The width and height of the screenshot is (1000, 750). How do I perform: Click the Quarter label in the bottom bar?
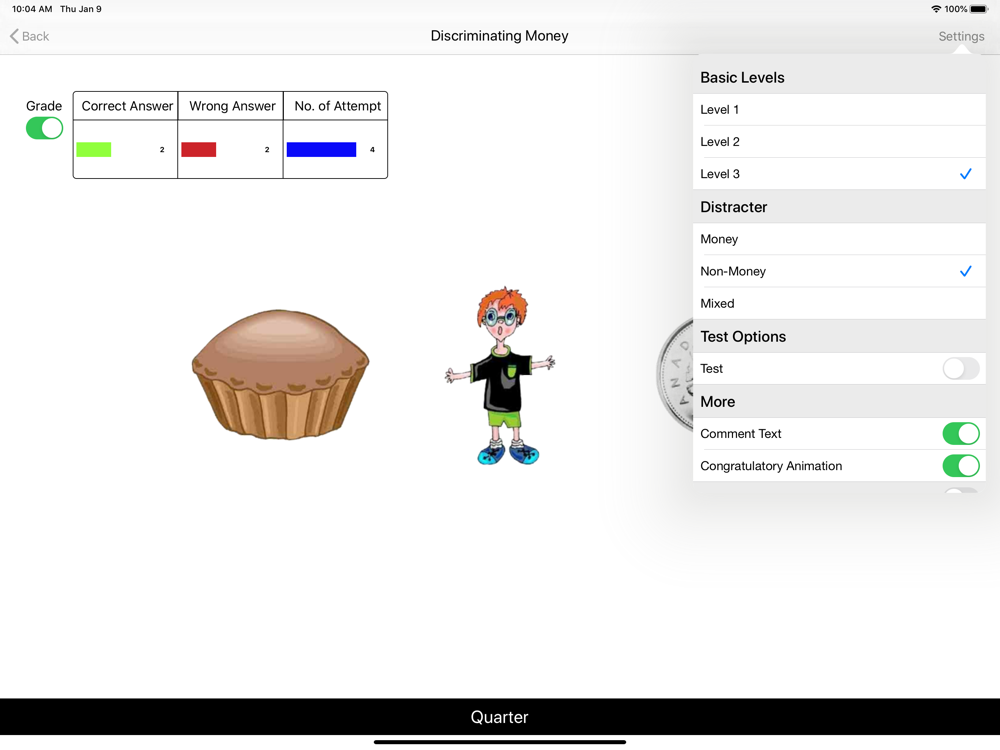tap(499, 717)
